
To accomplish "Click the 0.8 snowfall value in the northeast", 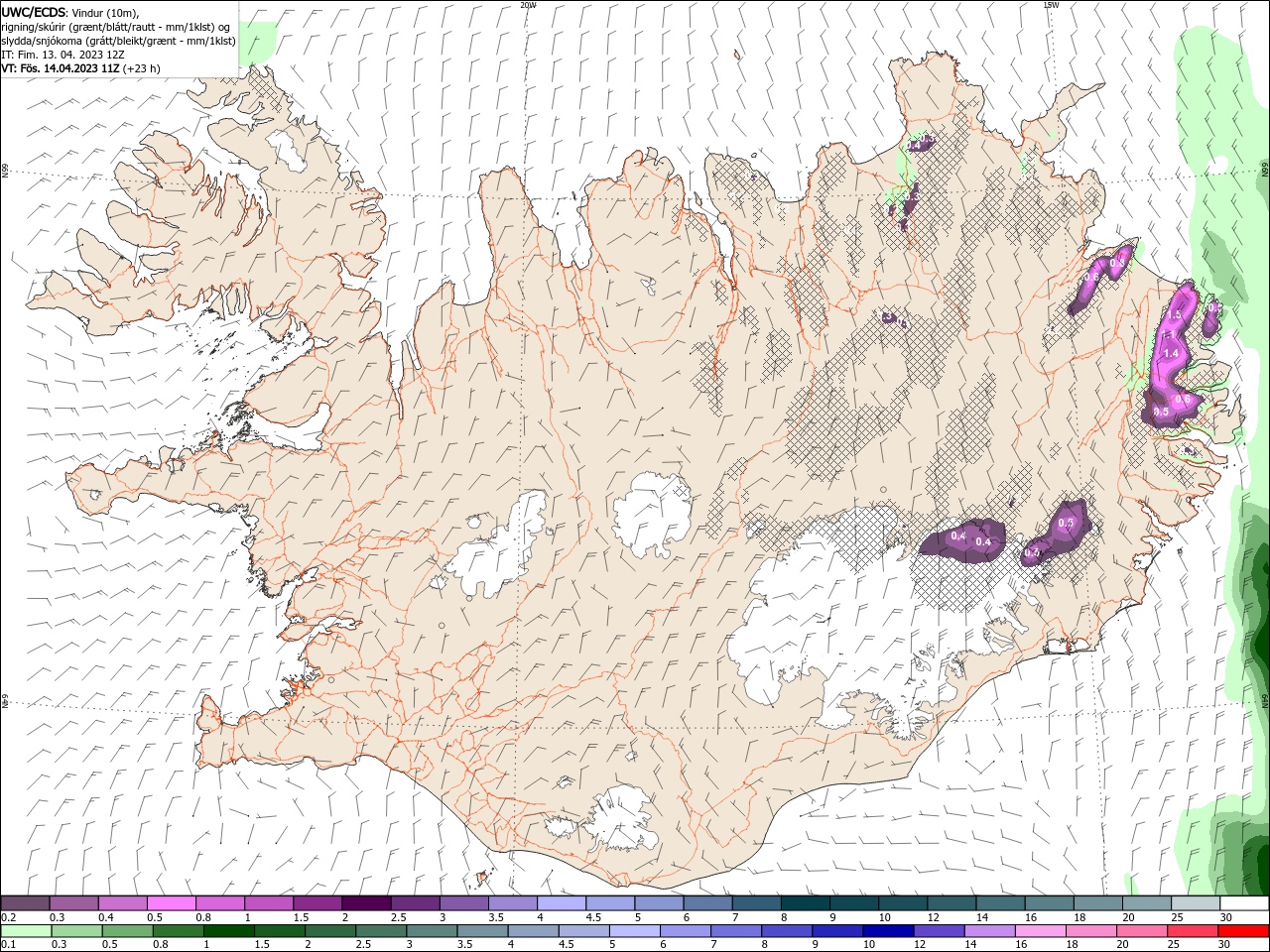I will 1117,263.
